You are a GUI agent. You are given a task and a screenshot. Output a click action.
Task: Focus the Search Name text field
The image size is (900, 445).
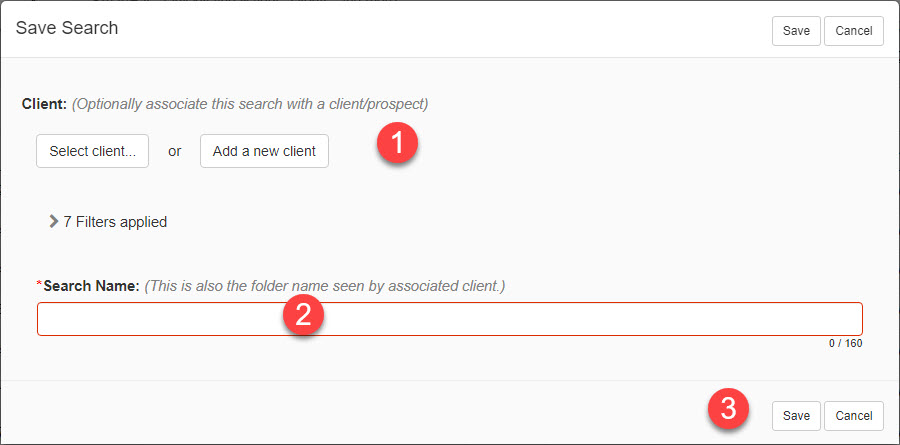[x=449, y=319]
